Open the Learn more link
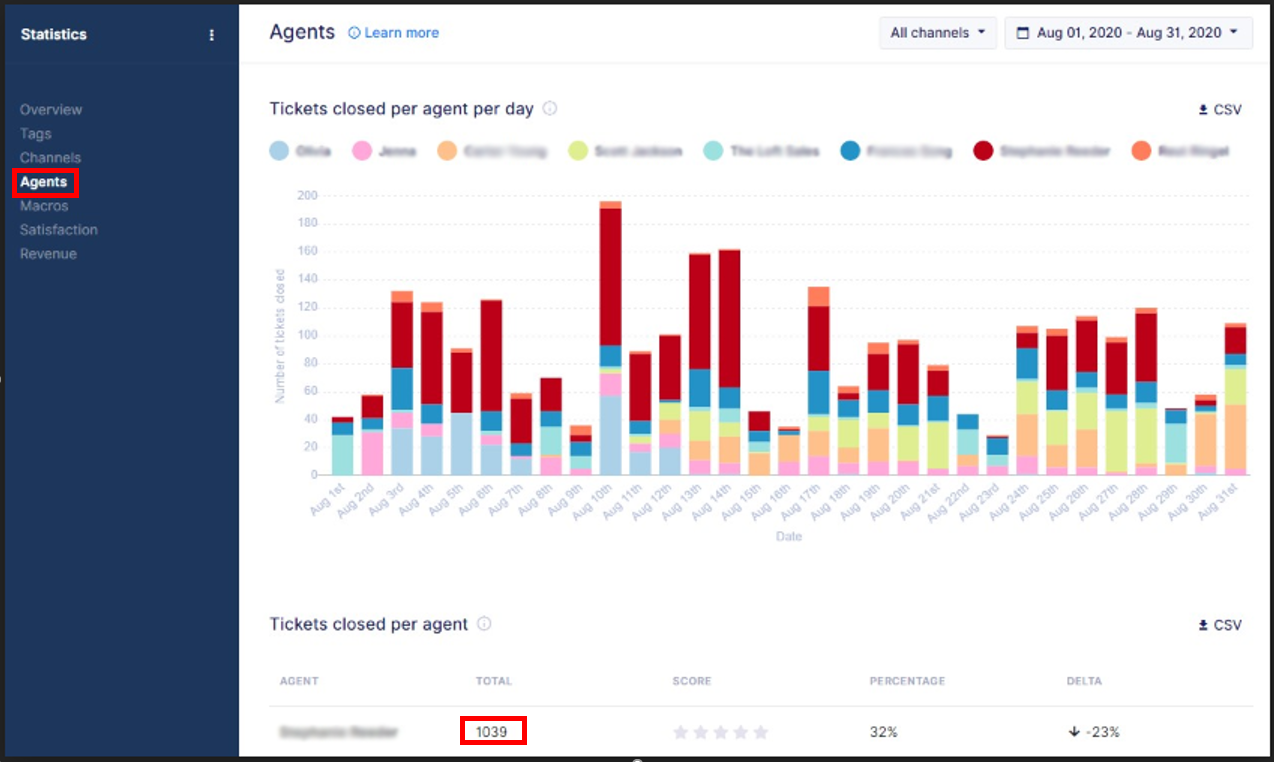This screenshot has height=762, width=1274. (x=401, y=33)
